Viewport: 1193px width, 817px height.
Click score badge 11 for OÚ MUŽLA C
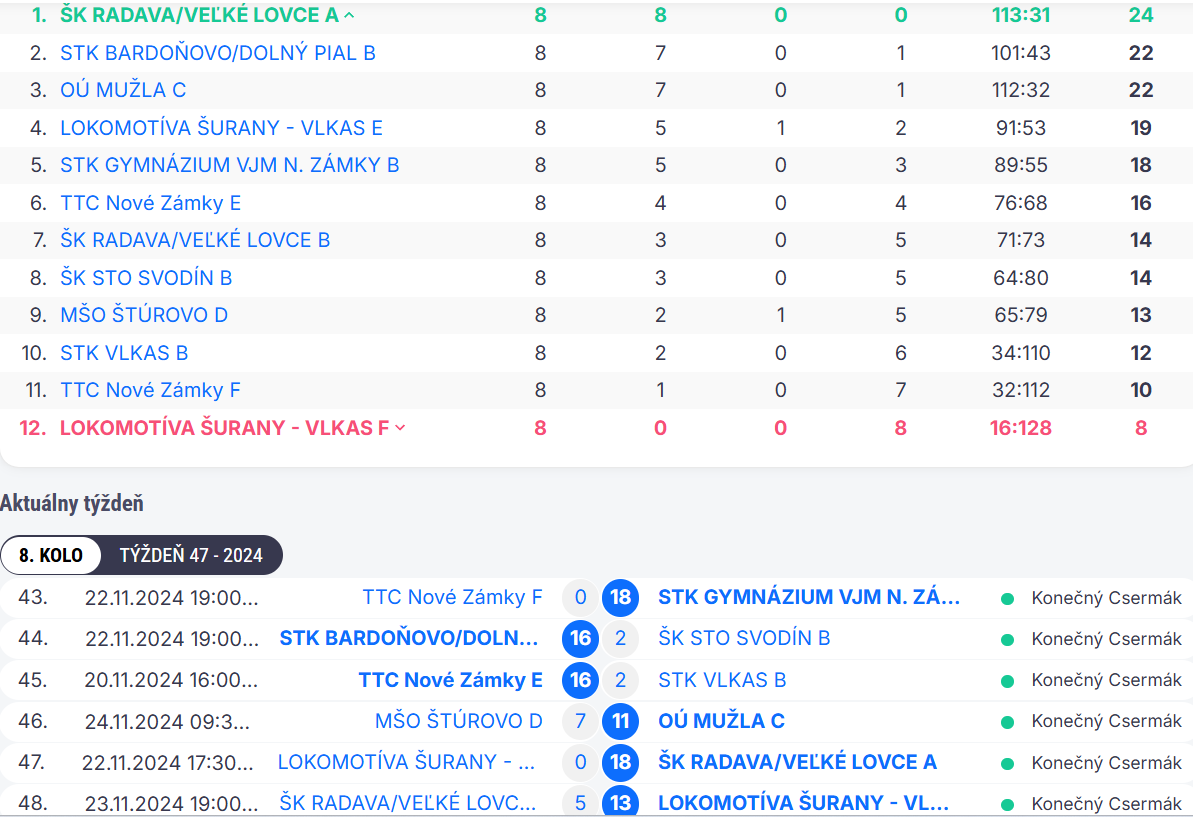coord(620,720)
